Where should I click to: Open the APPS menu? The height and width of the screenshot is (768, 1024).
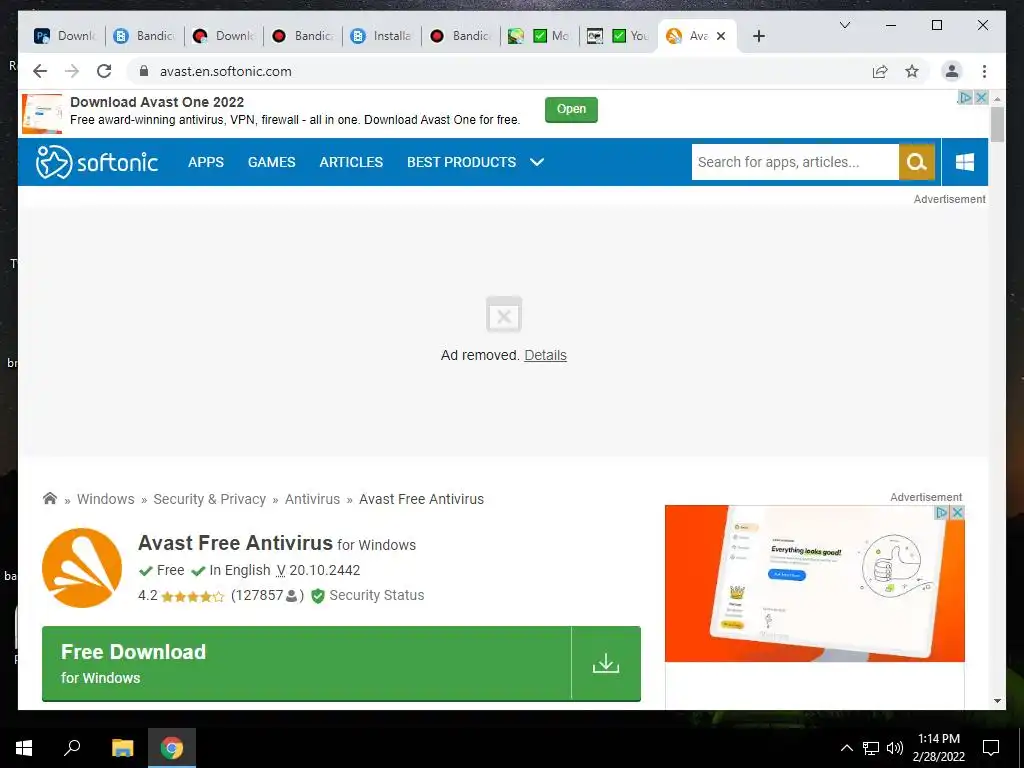206,162
